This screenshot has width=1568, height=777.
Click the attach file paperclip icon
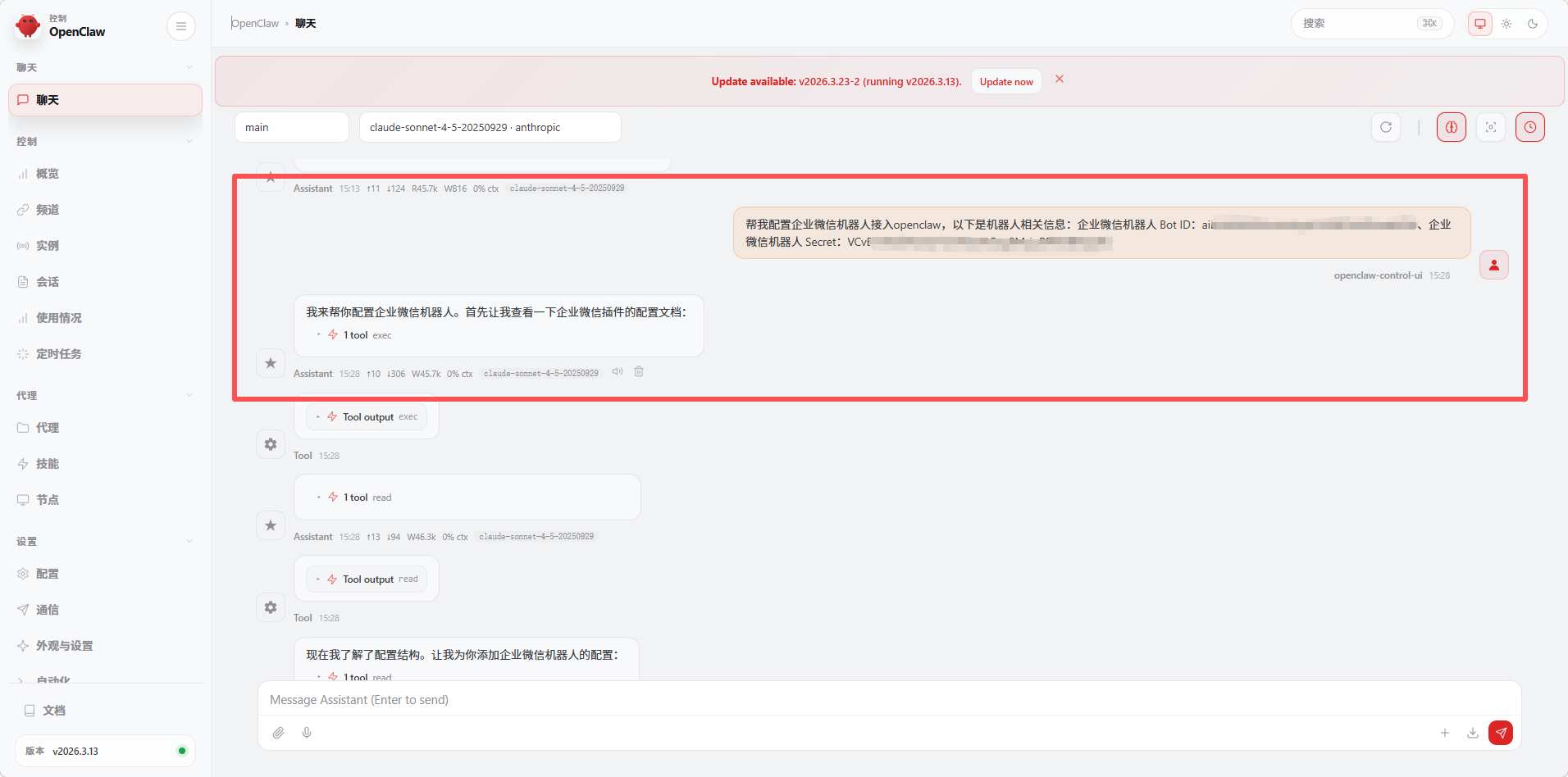pos(279,733)
